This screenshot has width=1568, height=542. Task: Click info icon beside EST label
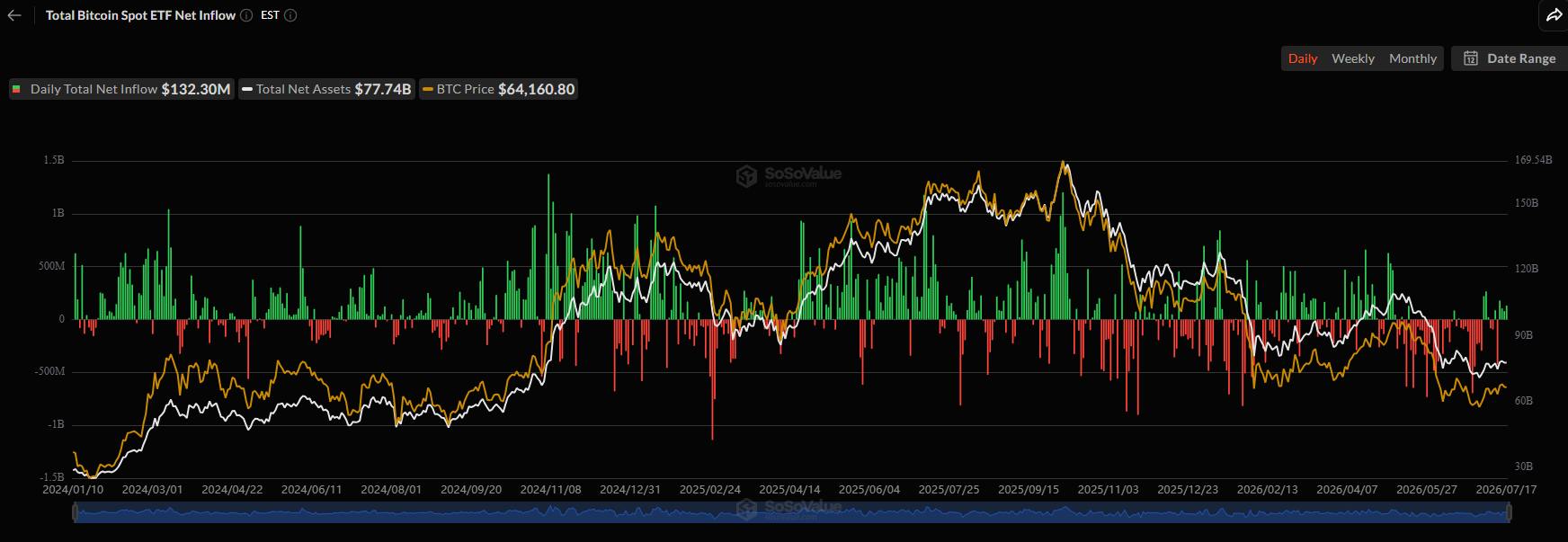tap(290, 15)
